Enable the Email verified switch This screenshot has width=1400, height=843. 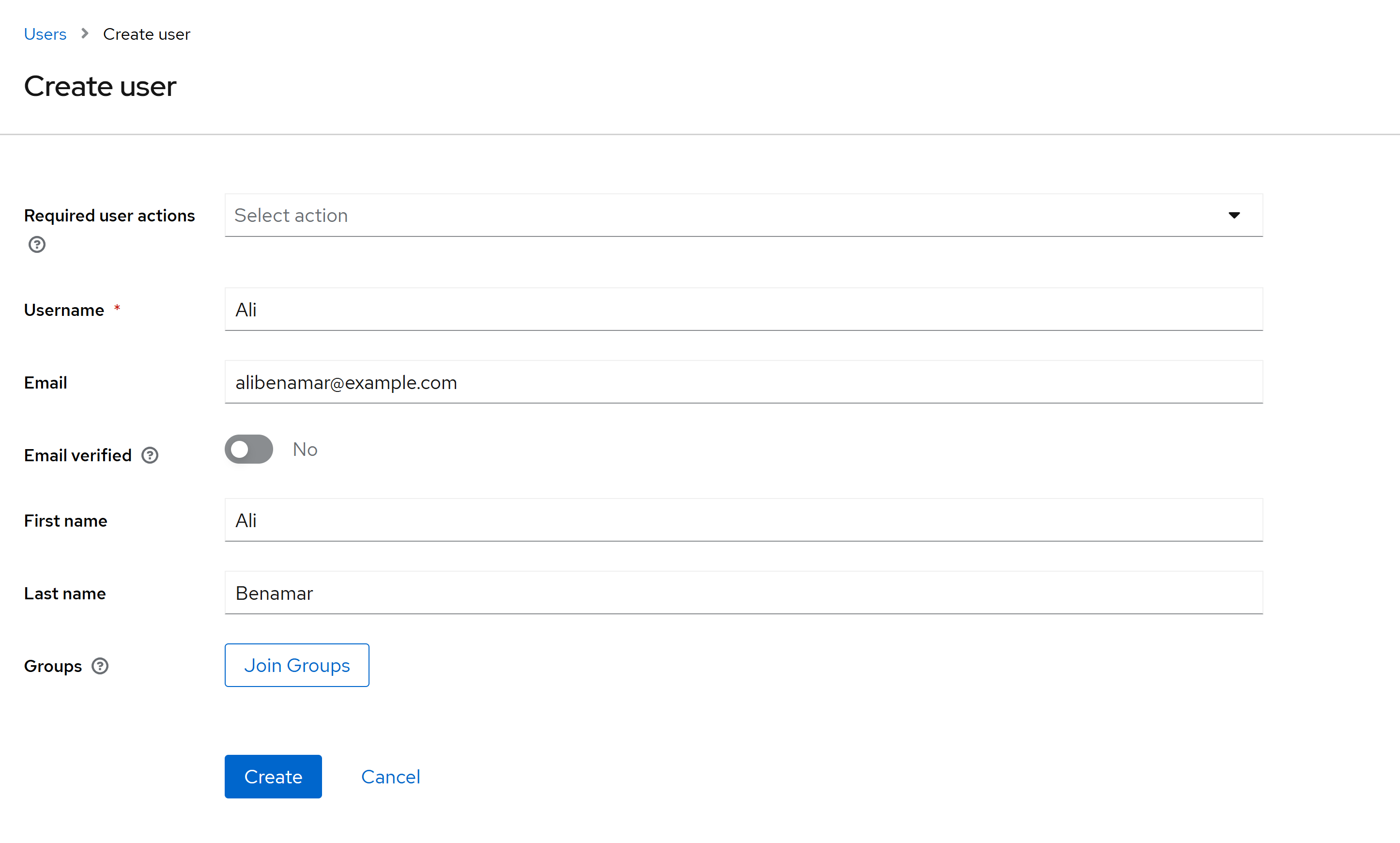(248, 449)
